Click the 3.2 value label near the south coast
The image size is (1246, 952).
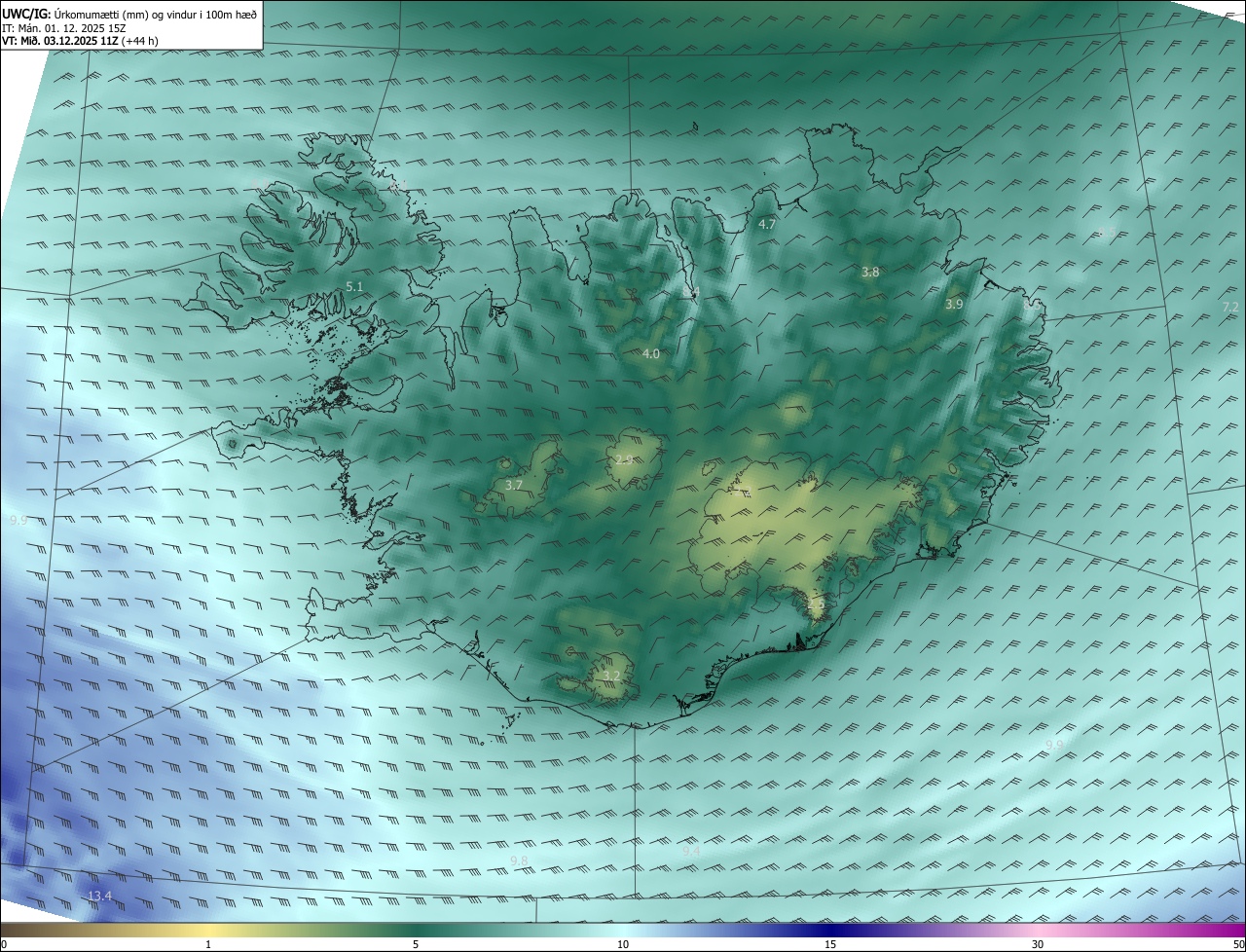click(611, 675)
